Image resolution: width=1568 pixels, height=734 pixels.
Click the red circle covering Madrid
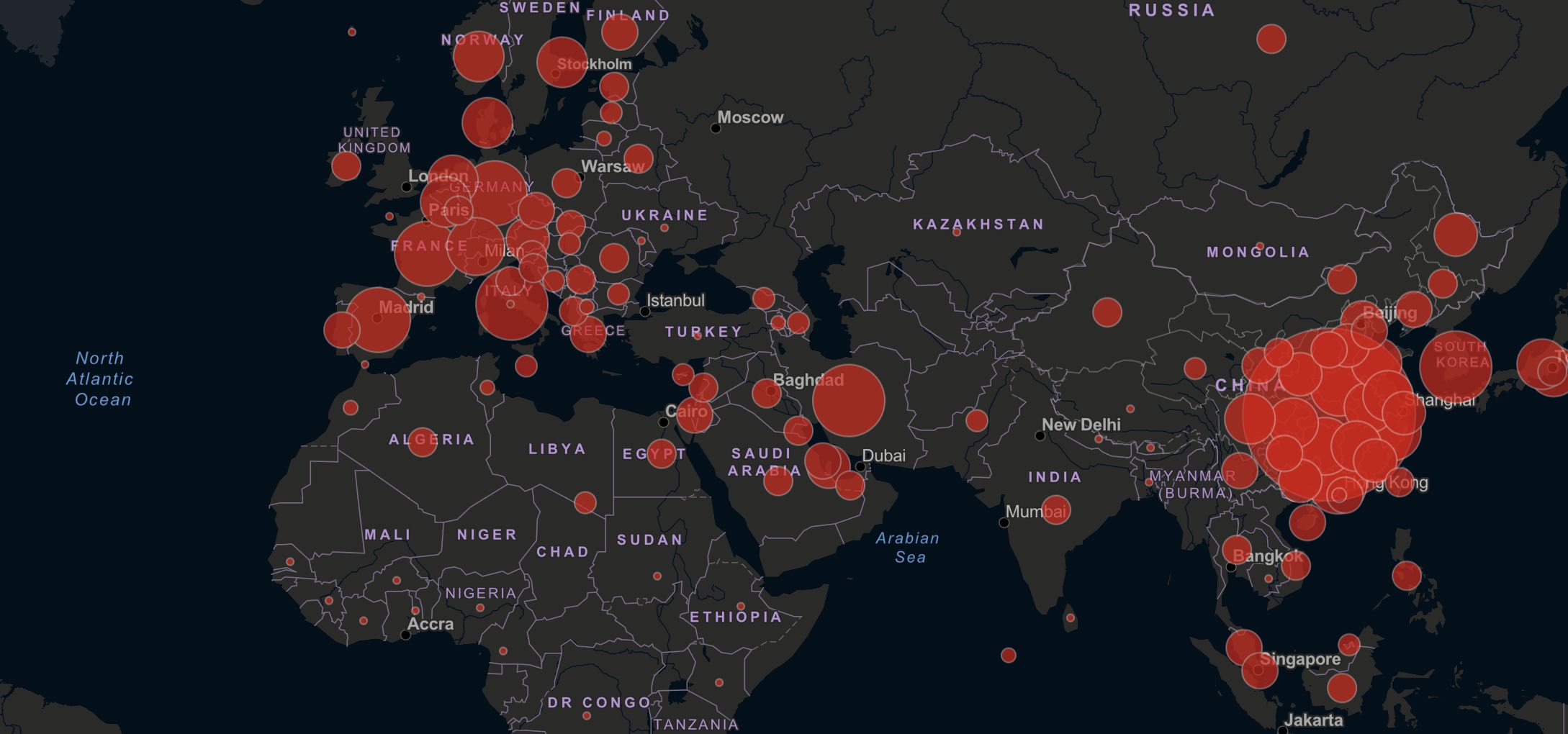[x=378, y=320]
